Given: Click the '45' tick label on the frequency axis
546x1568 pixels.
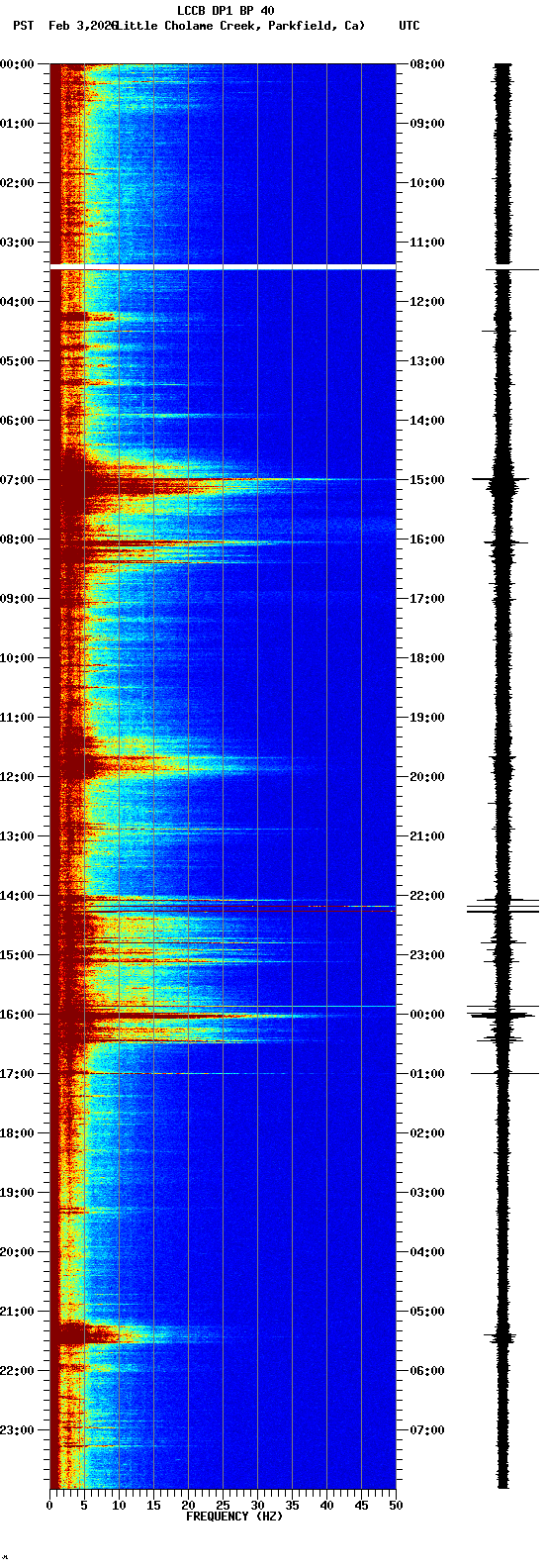Looking at the screenshot, I should click(x=361, y=1506).
